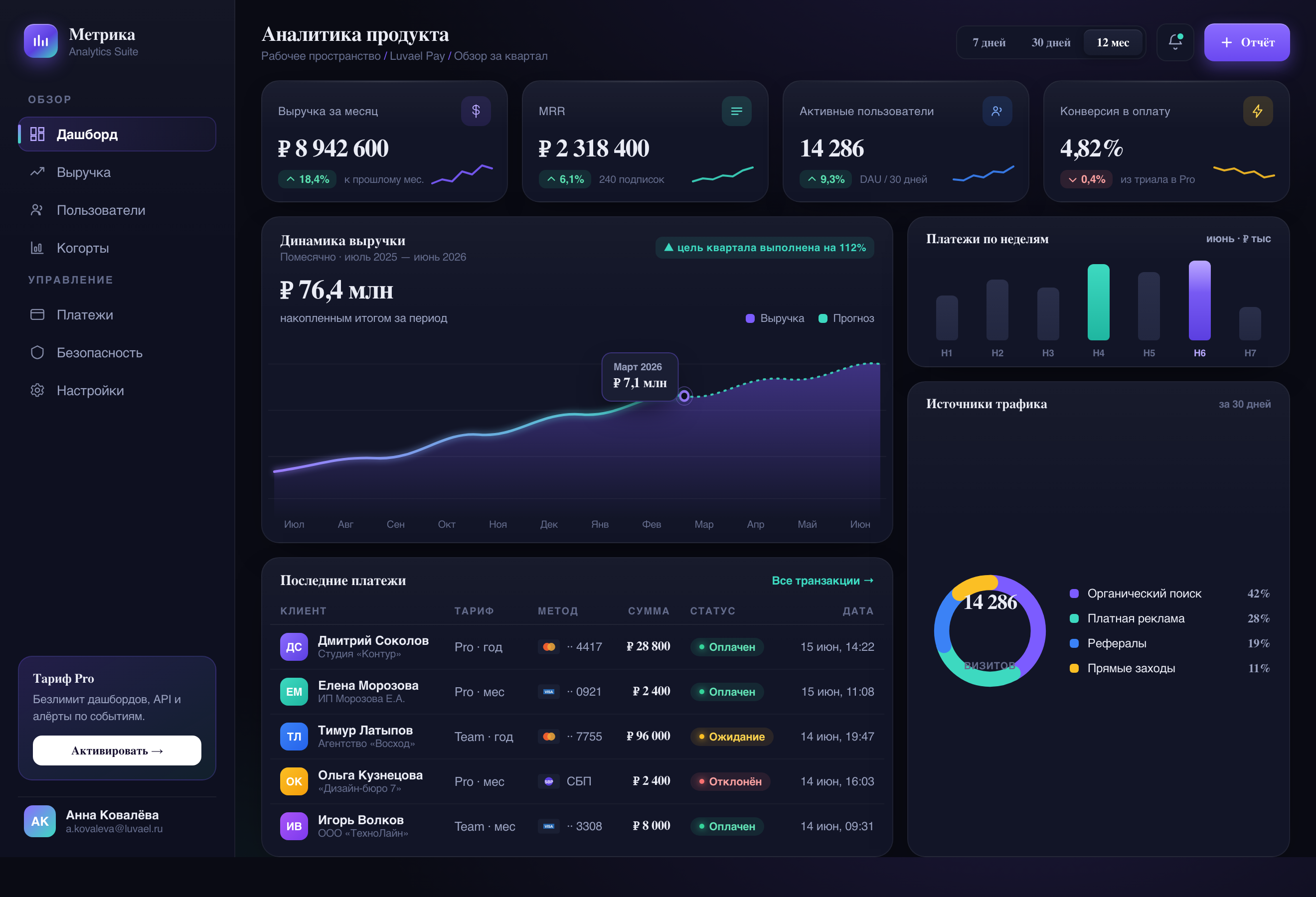The width and height of the screenshot is (1316, 897).
Task: Open the Пользователи page
Action: click(117, 210)
